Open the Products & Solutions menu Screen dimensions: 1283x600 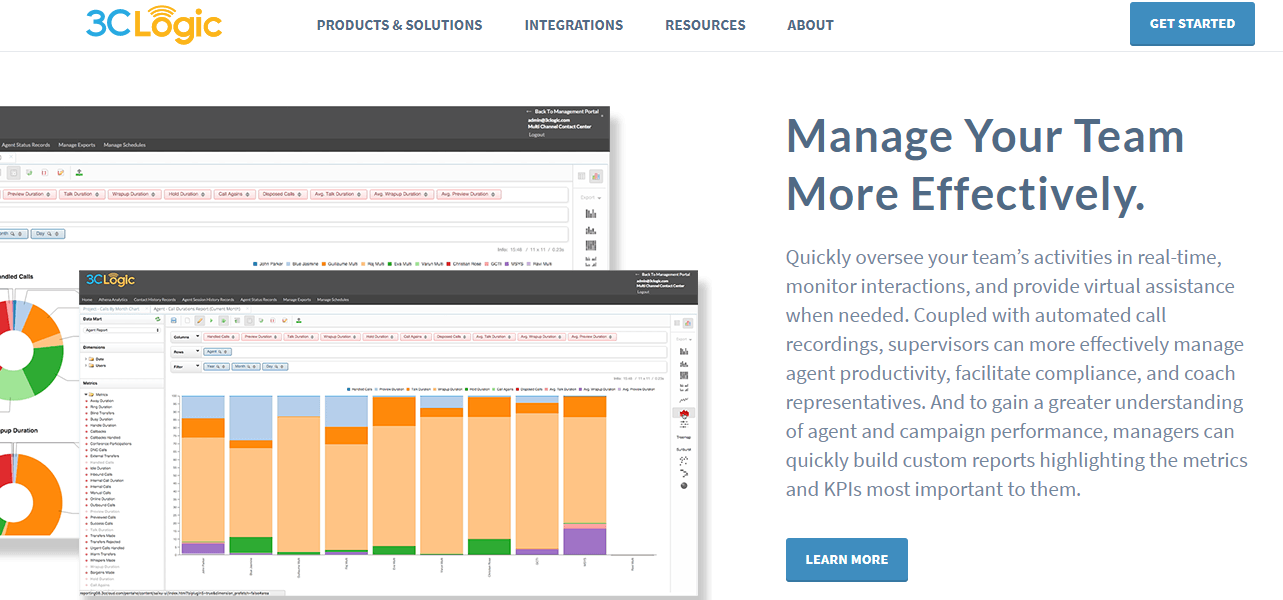click(399, 25)
